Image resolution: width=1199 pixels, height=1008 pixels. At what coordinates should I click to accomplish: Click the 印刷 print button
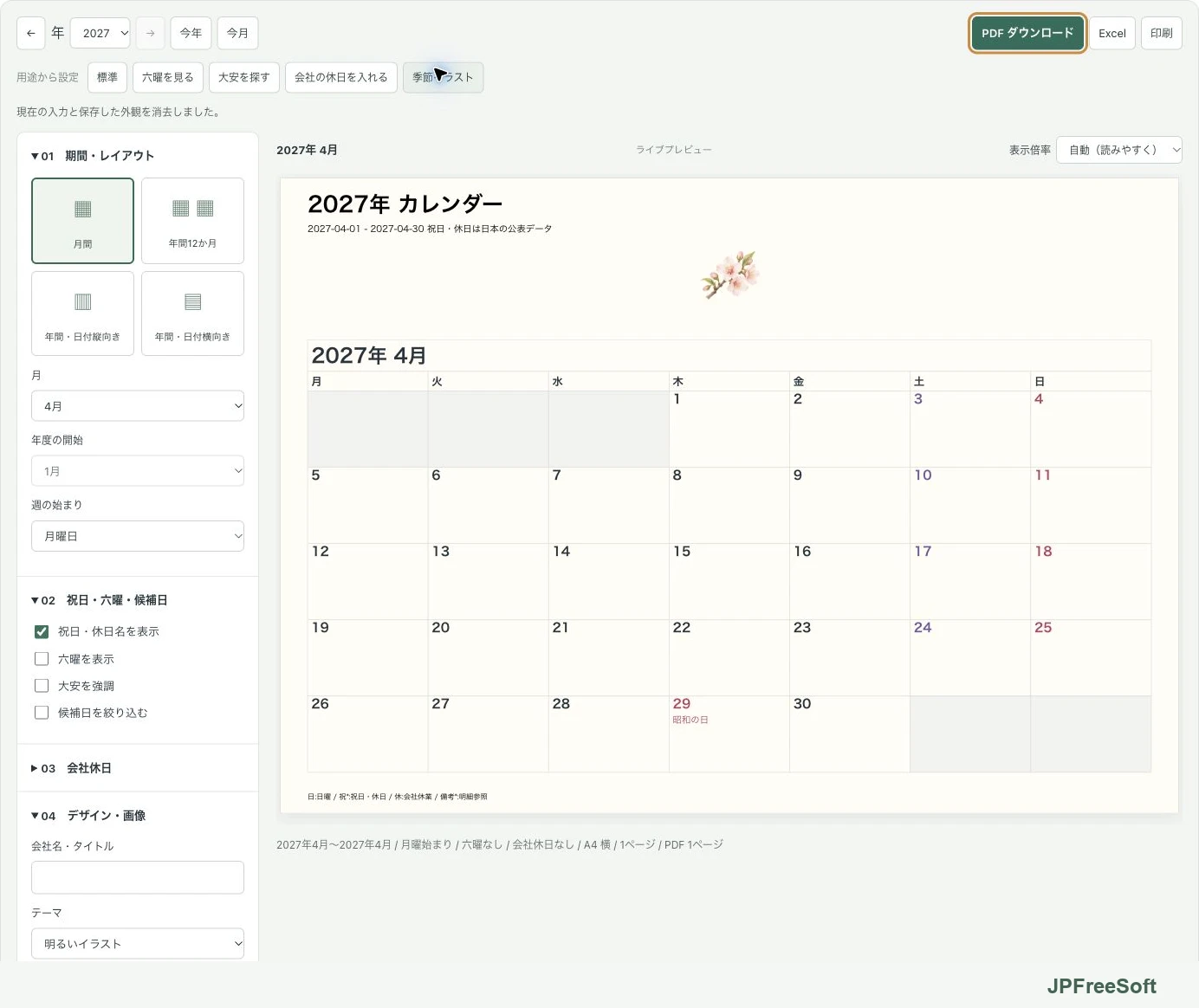(x=1162, y=33)
